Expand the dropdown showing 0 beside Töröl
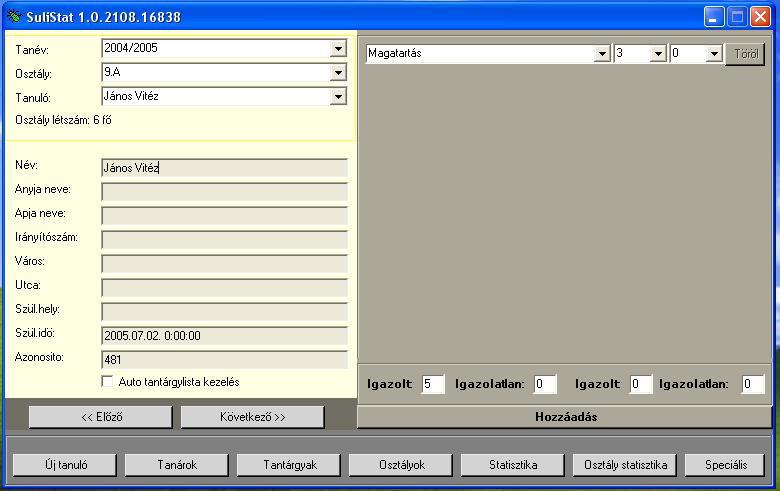 click(x=714, y=53)
